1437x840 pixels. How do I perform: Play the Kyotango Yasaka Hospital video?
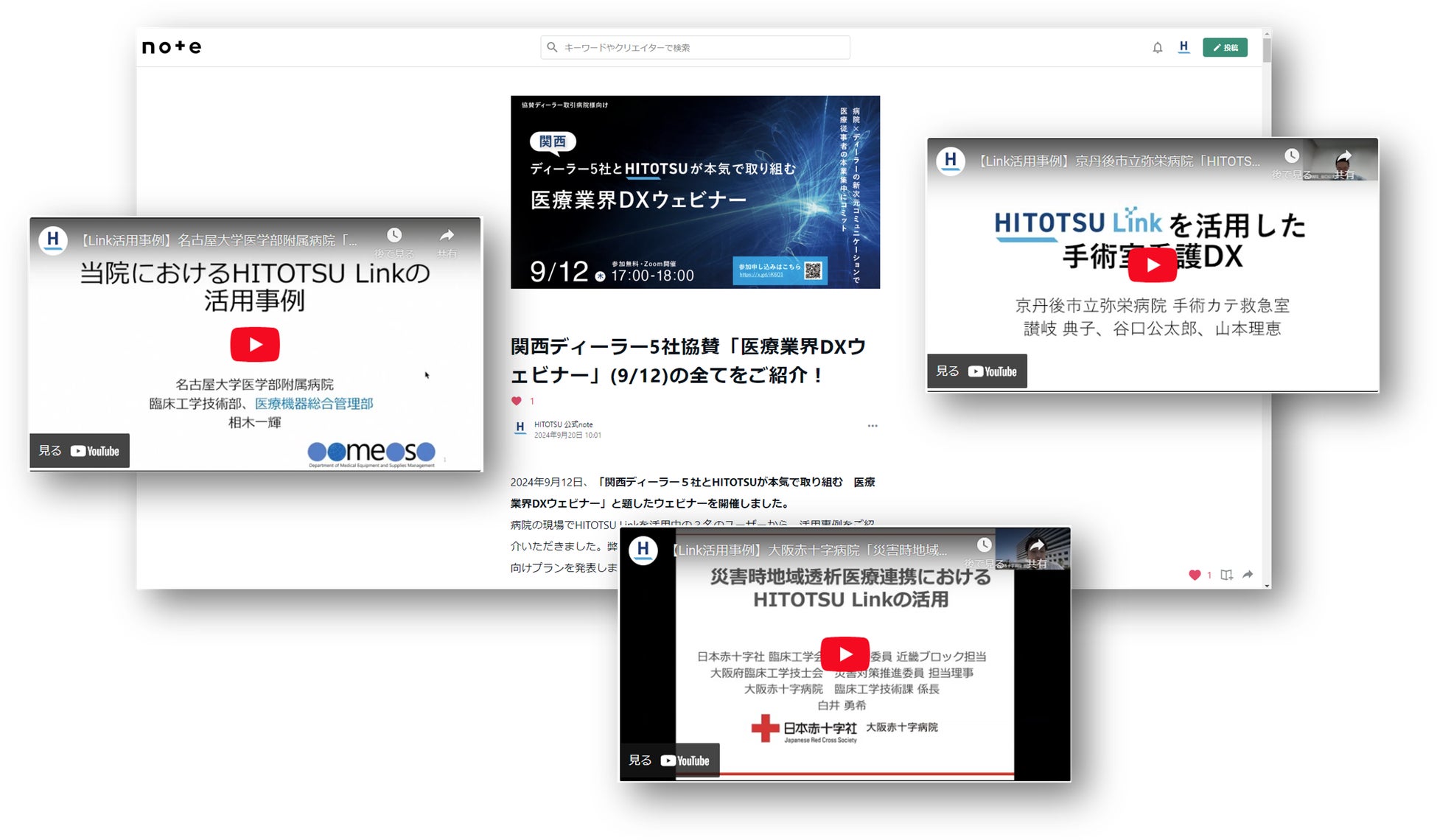pyautogui.click(x=1152, y=265)
